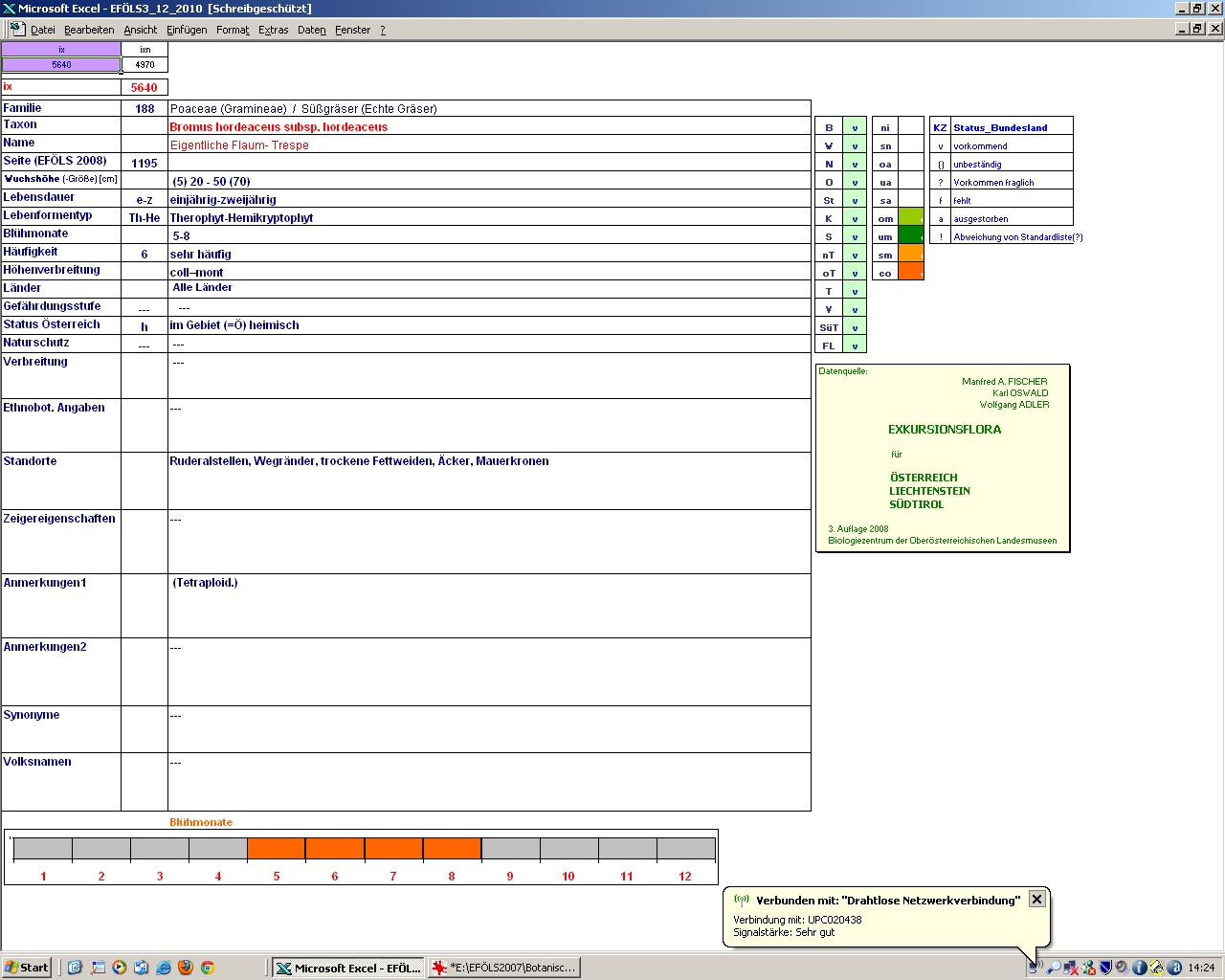Launch Google Chrome from quick launch
Viewport: 1225px width, 980px height.
coord(207,968)
